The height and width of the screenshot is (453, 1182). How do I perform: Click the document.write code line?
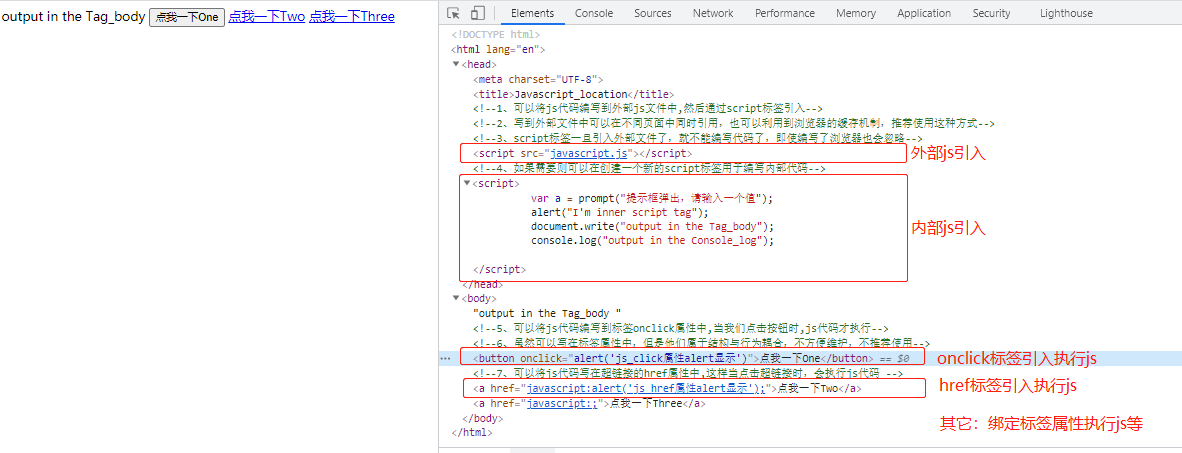(x=652, y=226)
